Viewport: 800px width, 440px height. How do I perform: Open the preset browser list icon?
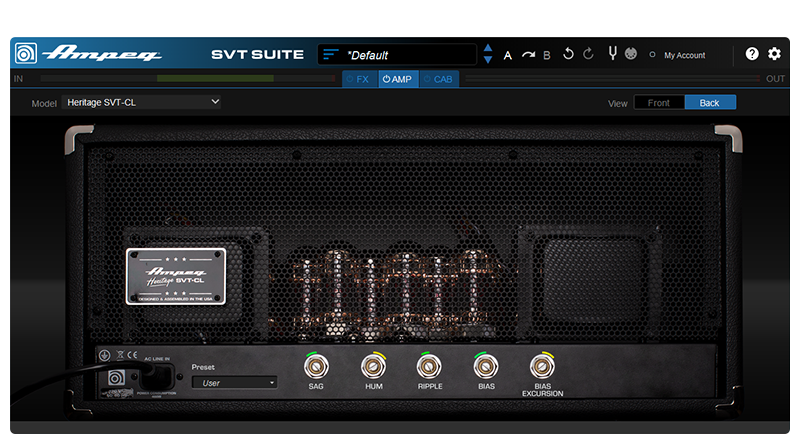pos(331,54)
